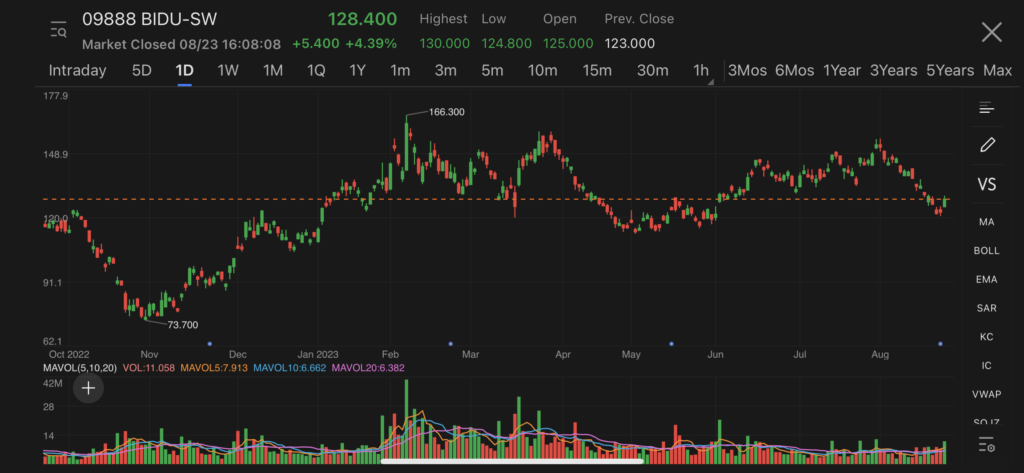Add indicator with the plus button
1024x473 pixels.
click(x=88, y=389)
